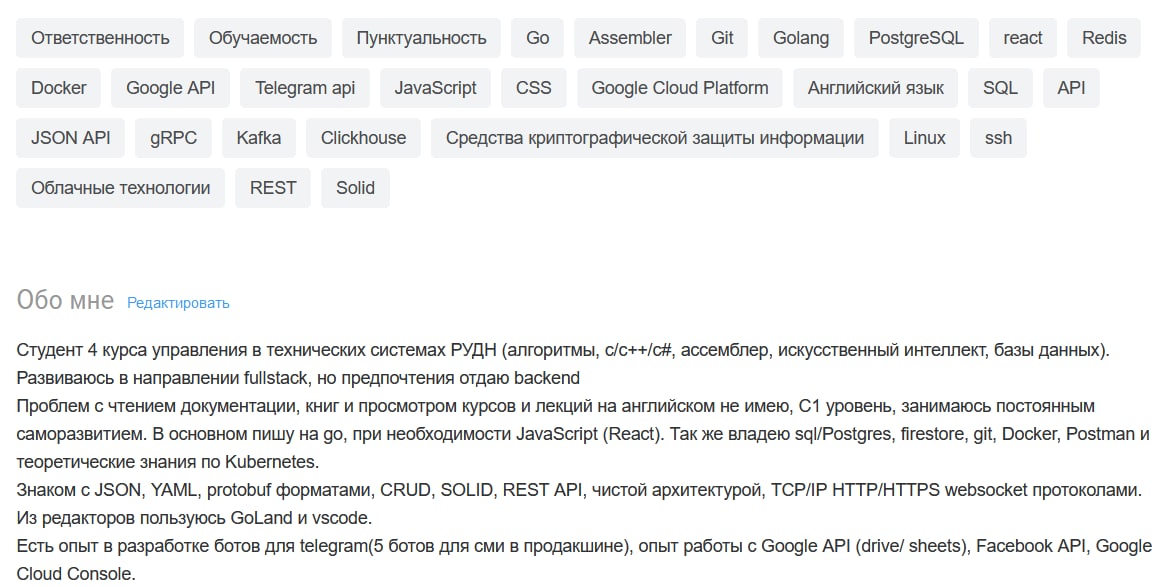Click the Golang skill tag
The width and height of the screenshot is (1167, 587).
click(801, 38)
